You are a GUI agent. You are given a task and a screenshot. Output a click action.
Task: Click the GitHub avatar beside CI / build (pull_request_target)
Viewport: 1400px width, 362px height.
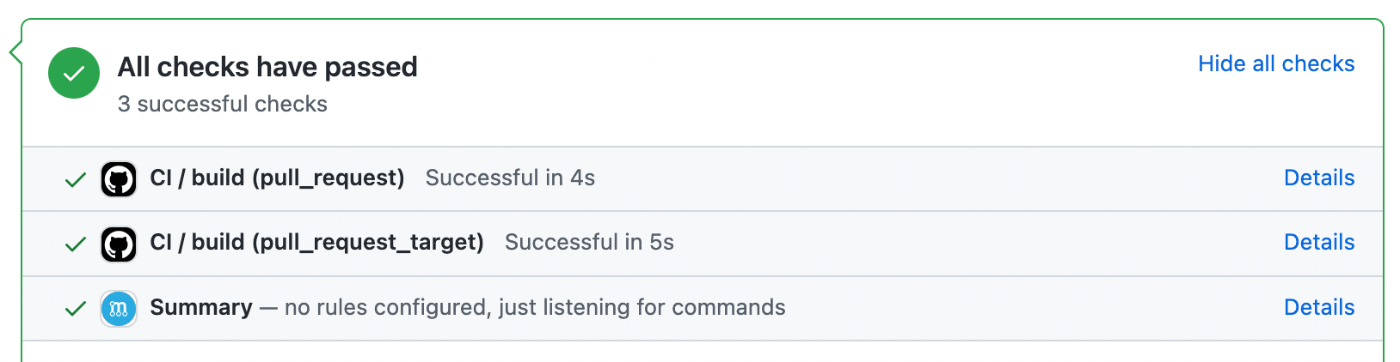119,243
